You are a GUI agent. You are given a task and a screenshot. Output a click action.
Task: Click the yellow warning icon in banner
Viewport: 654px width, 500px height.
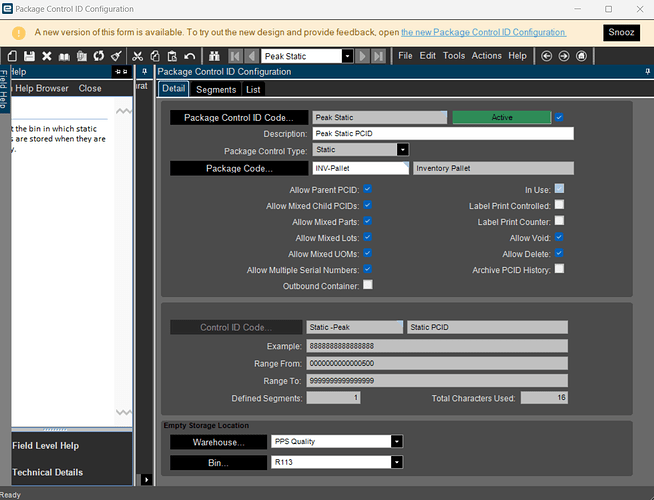19,33
